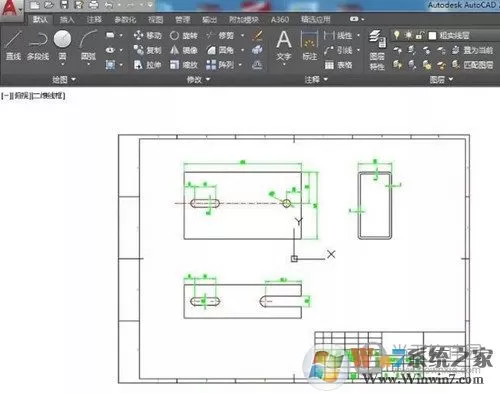This screenshot has width=500, height=393.
Task: Switch to the A360 ribbon tab
Action: click(x=280, y=20)
